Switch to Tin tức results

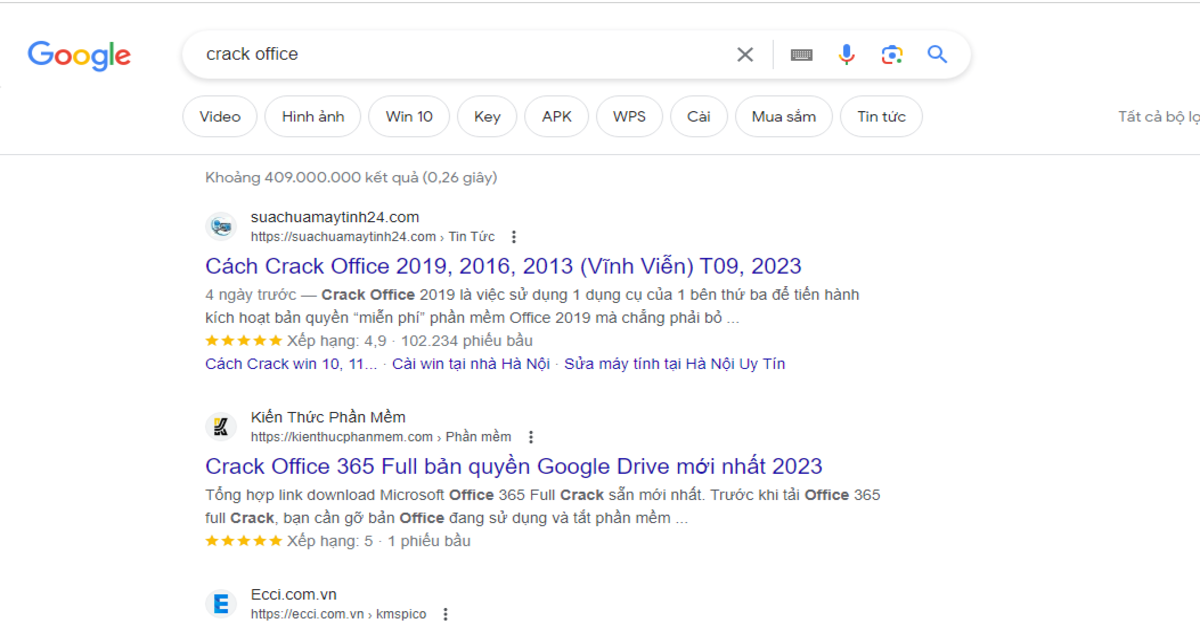click(881, 117)
